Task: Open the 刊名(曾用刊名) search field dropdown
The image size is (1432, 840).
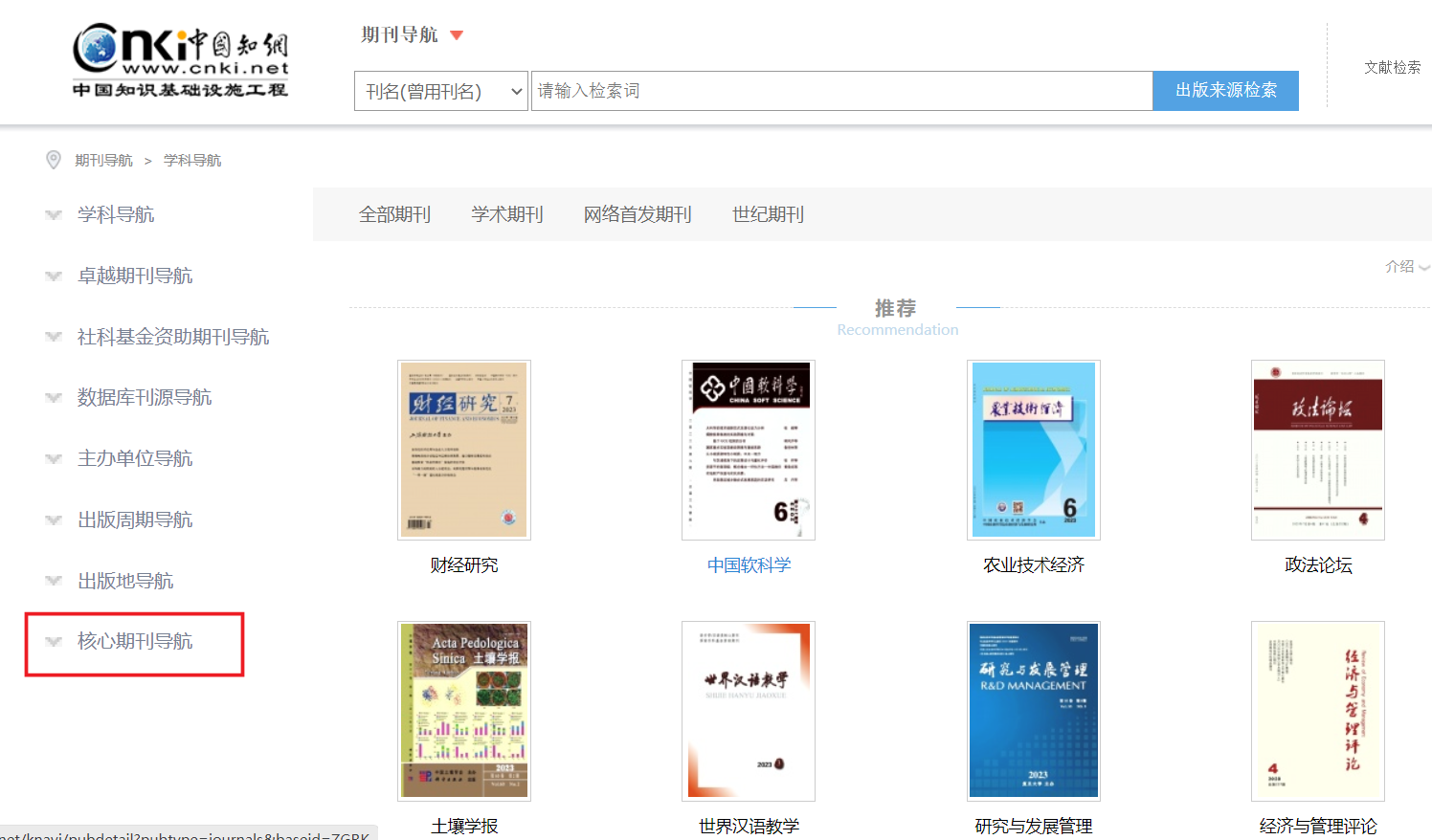Action: [441, 91]
